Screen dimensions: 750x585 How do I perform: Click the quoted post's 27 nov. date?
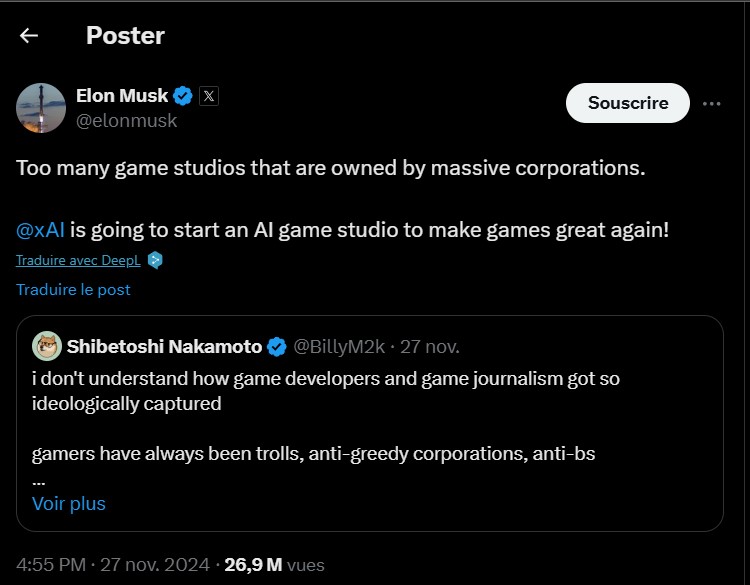[430, 347]
